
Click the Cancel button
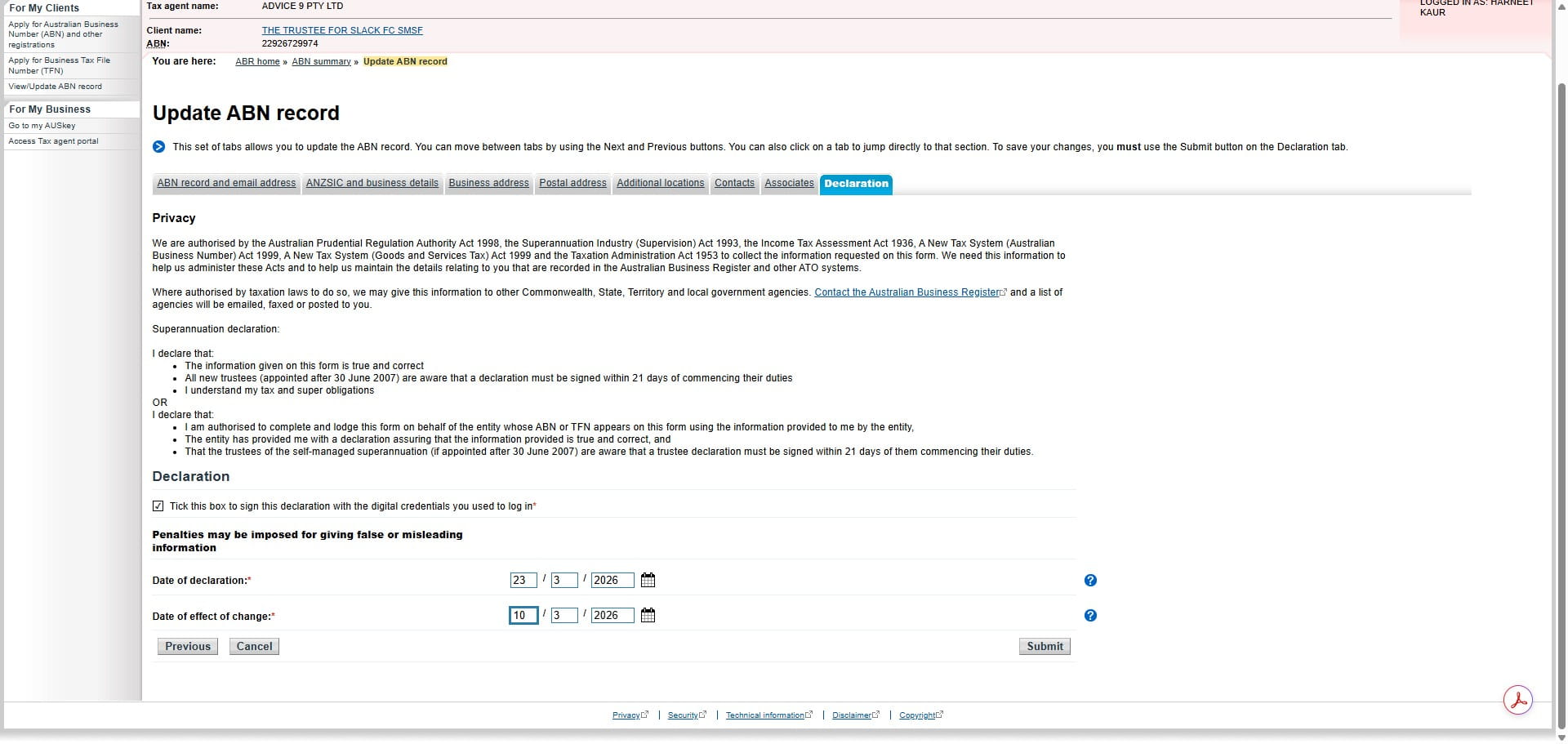[254, 646]
